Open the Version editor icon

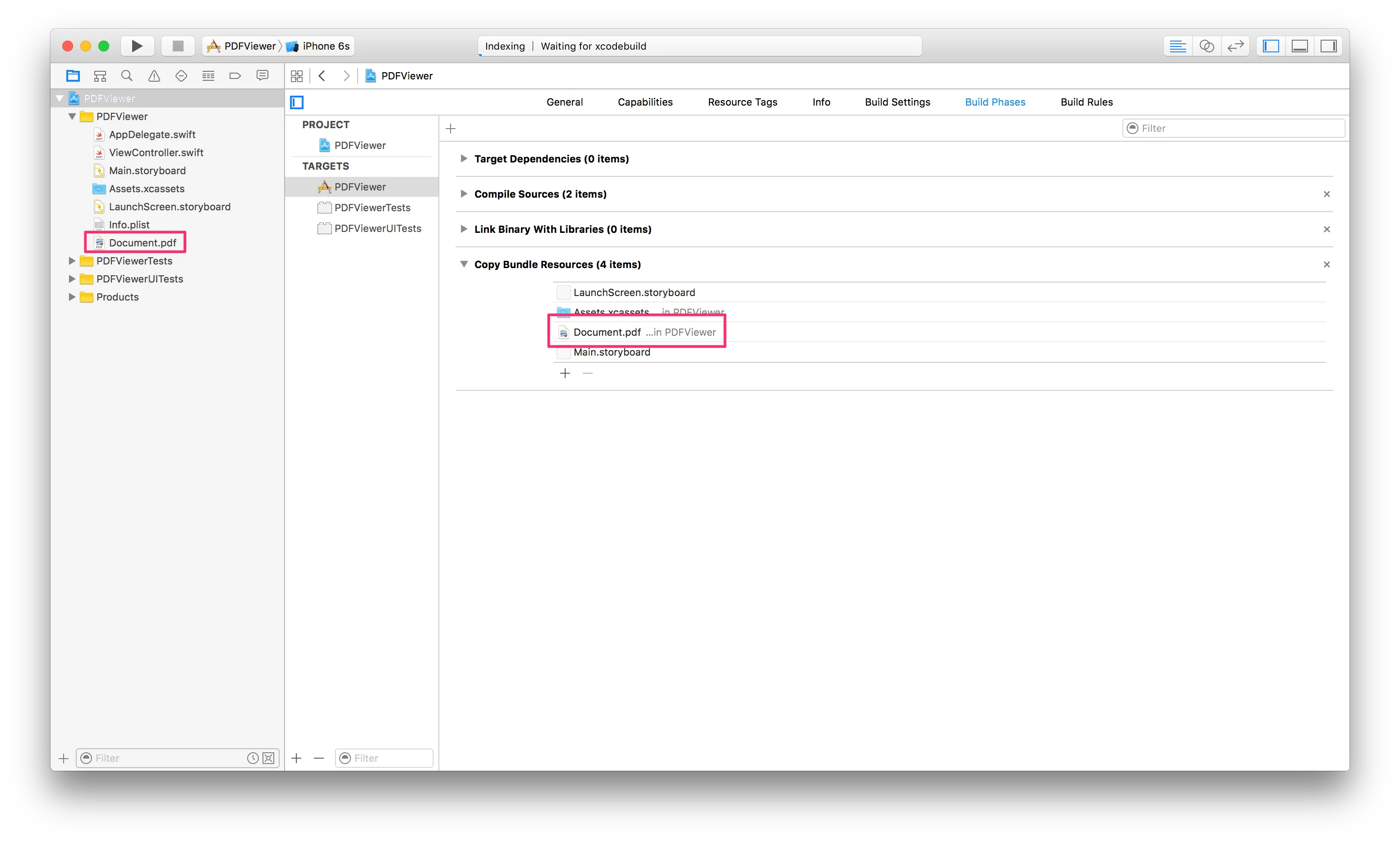click(1235, 46)
